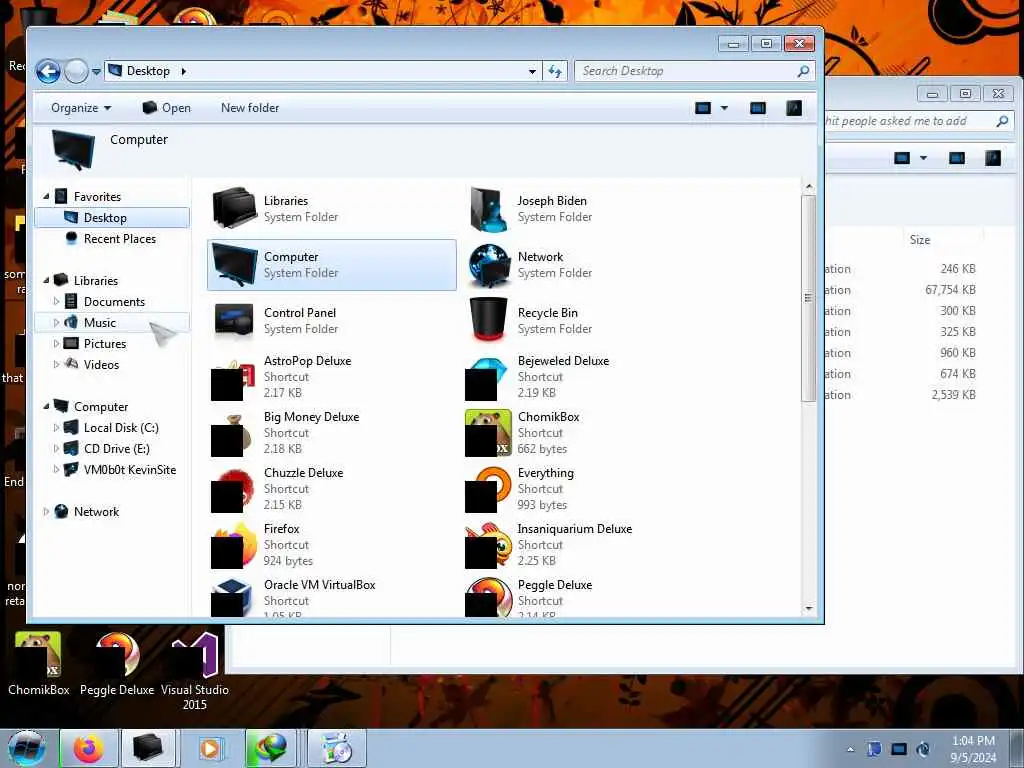Show hidden system tray icons
The image size is (1024, 768).
(x=850, y=749)
